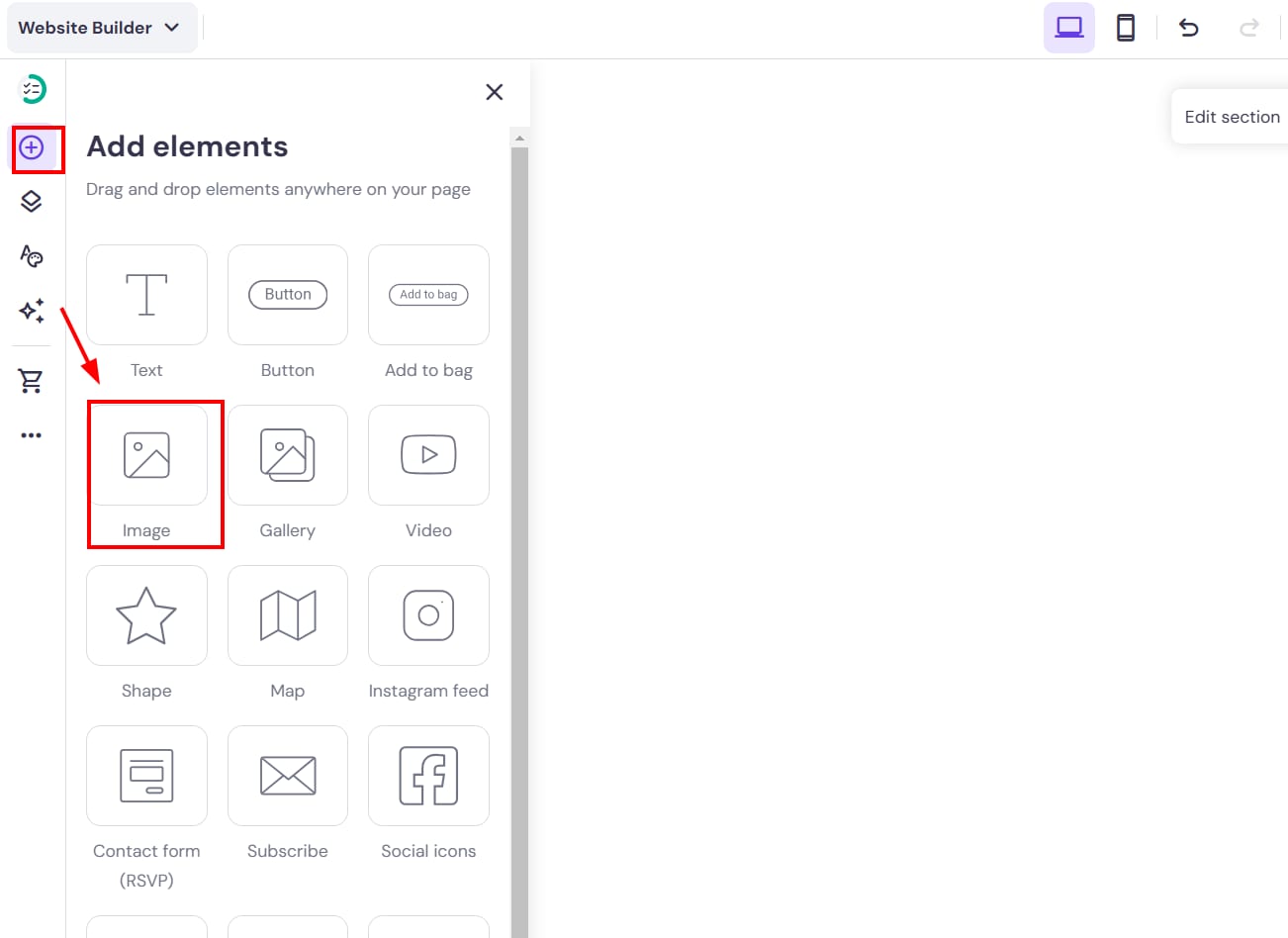This screenshot has width=1288, height=938.
Task: Open the Layers panel from sidebar
Action: pos(32,202)
